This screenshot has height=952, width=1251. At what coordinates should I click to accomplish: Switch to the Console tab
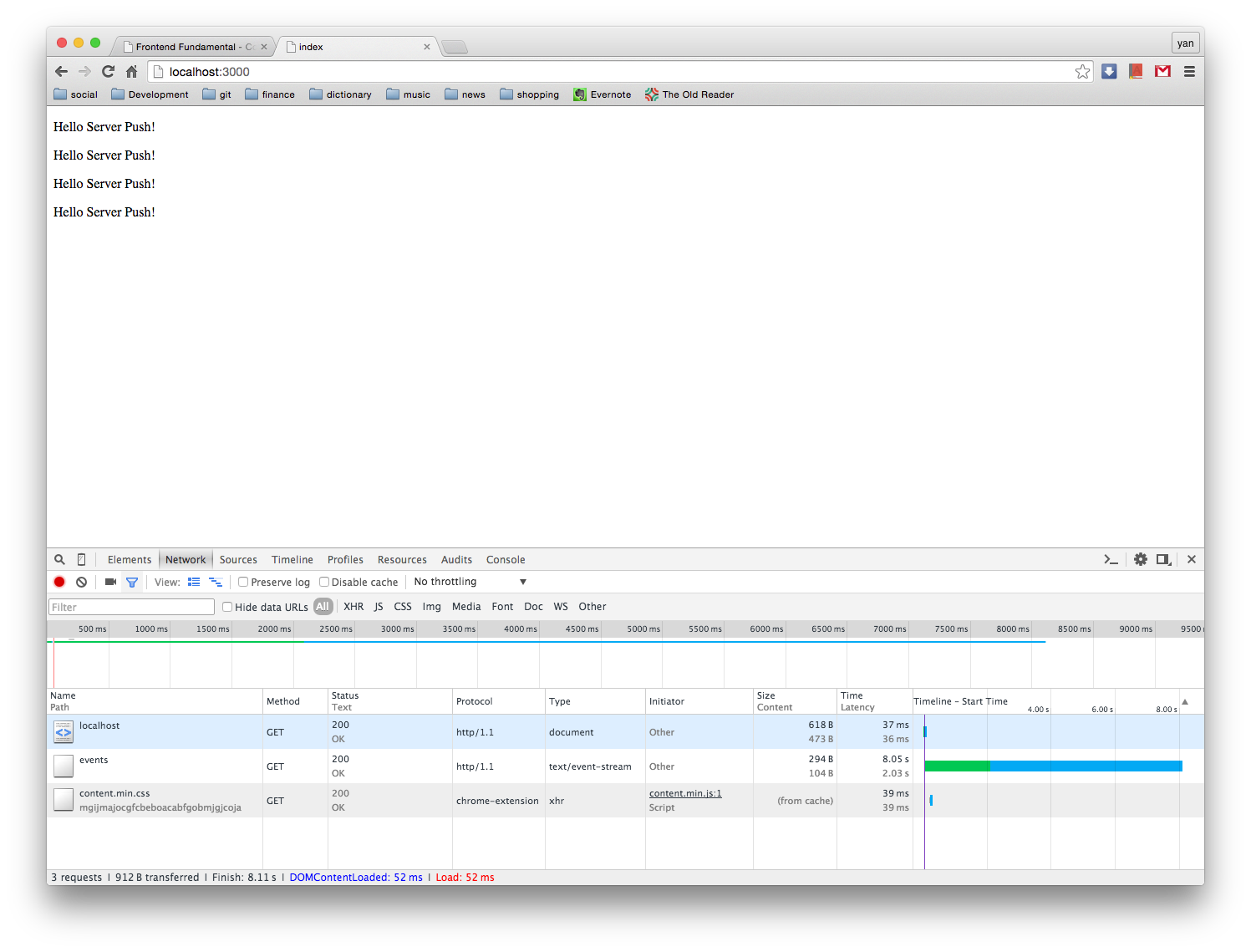point(506,560)
